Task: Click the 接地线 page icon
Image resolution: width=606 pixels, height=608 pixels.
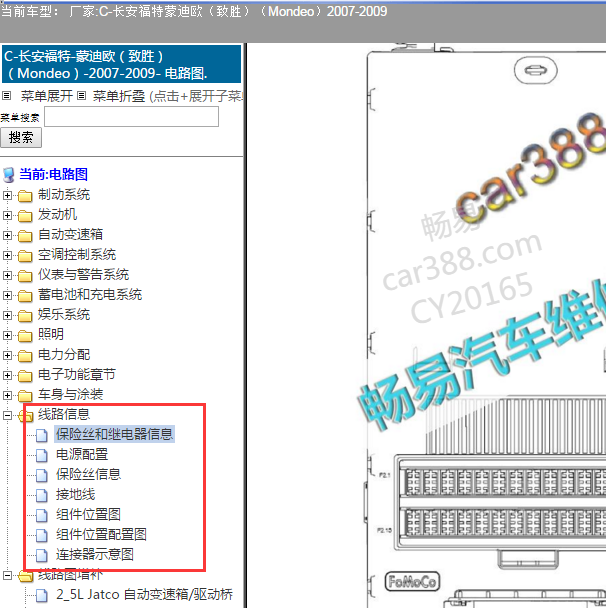Action: click(x=42, y=496)
